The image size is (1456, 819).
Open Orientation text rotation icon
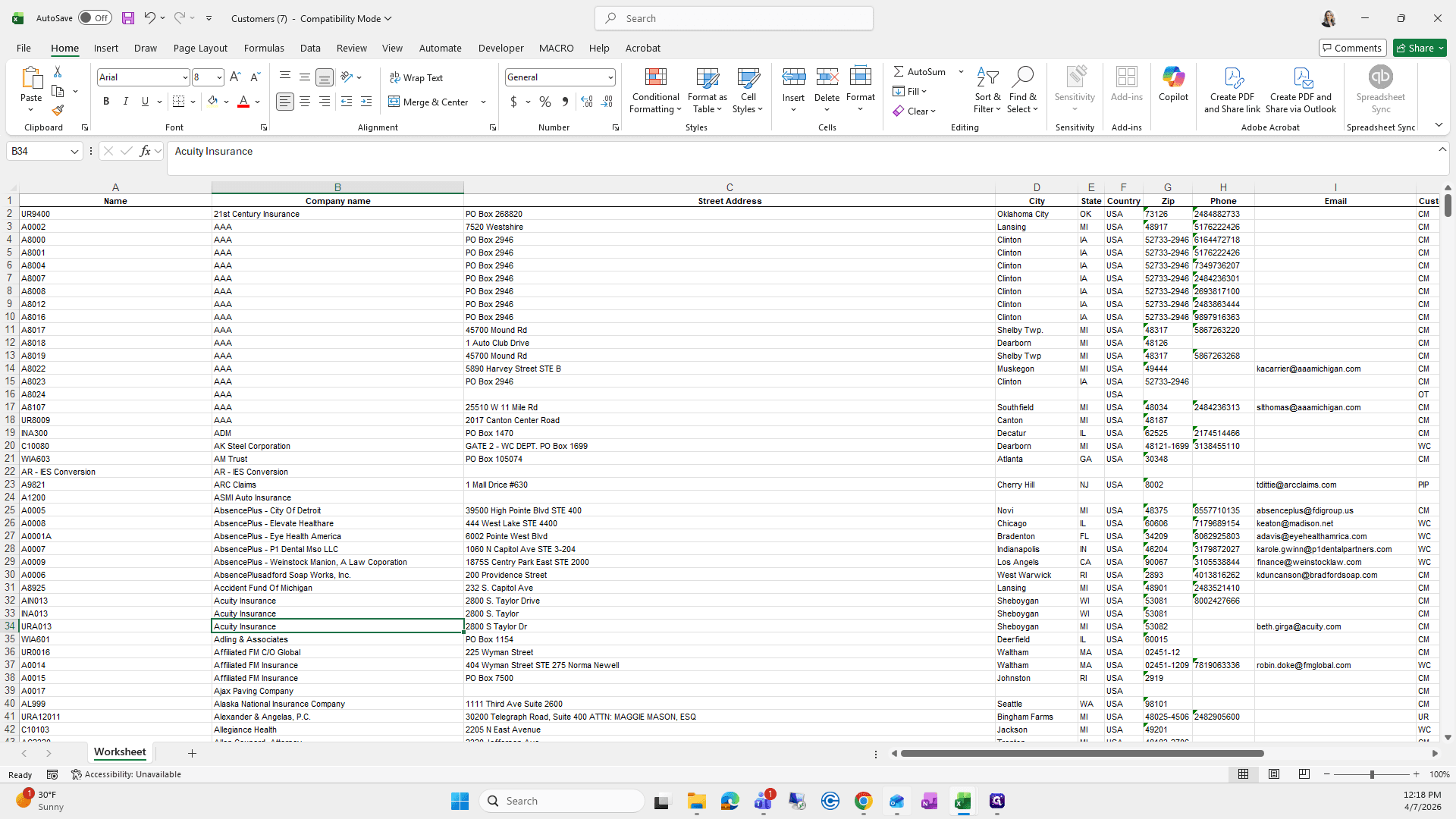click(x=347, y=77)
